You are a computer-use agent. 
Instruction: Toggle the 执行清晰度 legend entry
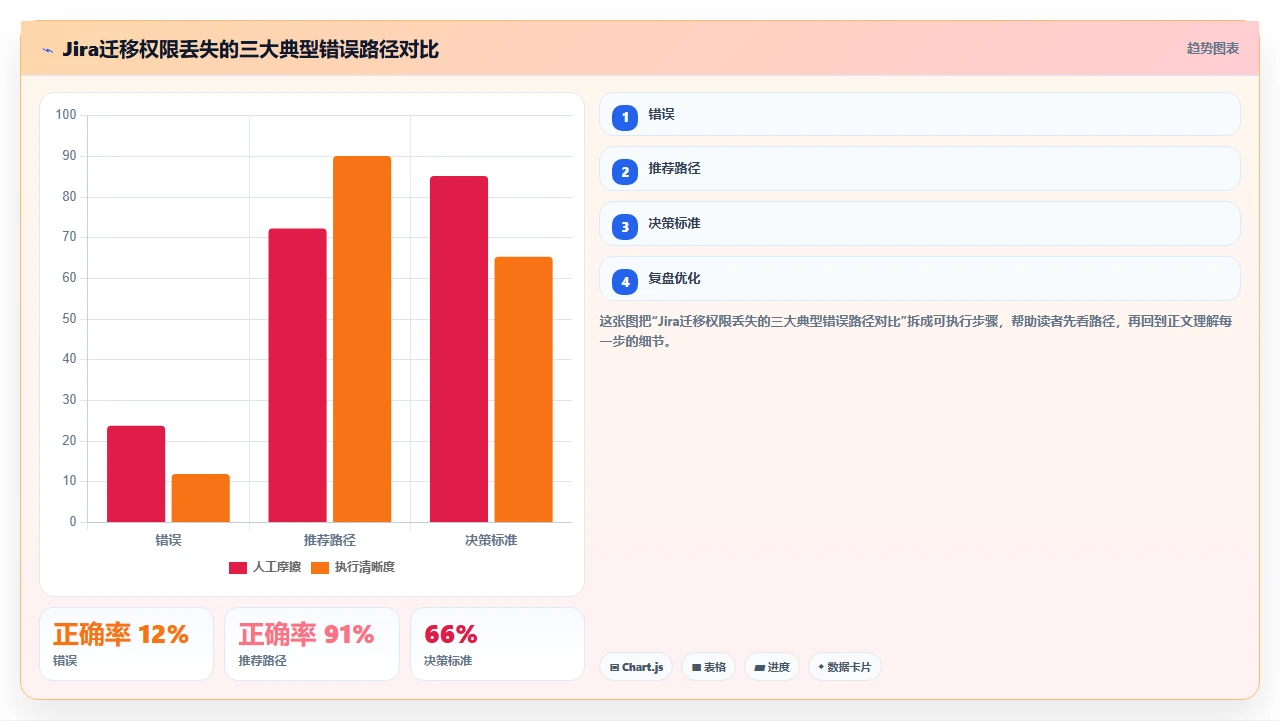click(x=353, y=567)
